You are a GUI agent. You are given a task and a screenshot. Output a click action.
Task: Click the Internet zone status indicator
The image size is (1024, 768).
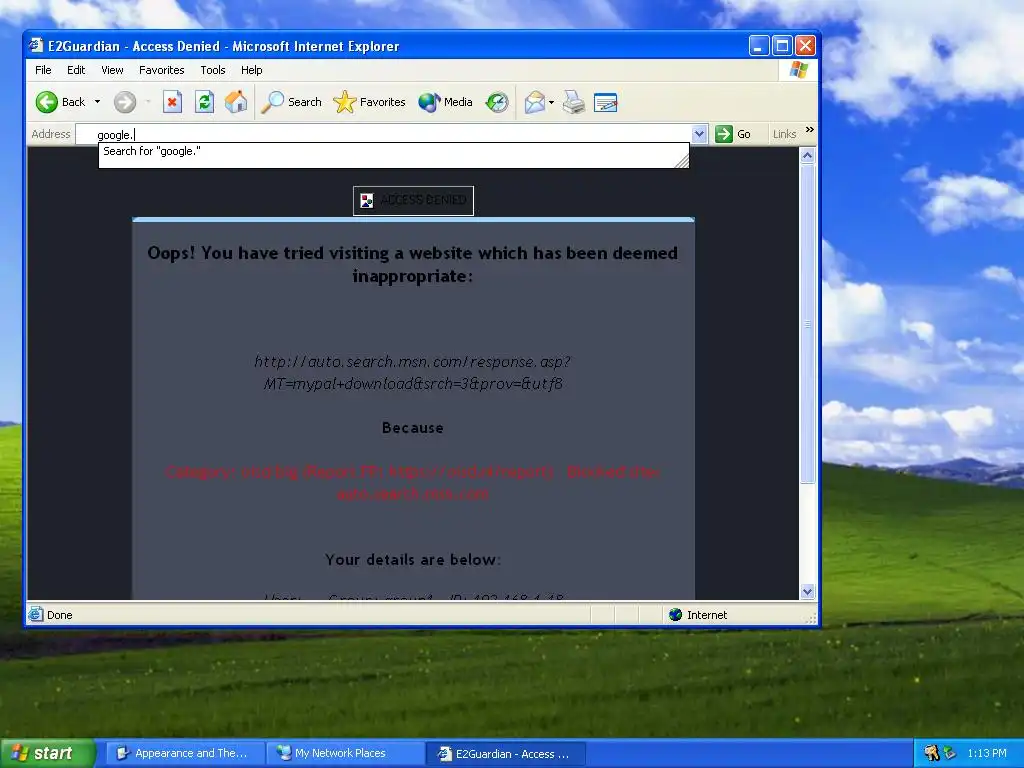pyautogui.click(x=698, y=615)
